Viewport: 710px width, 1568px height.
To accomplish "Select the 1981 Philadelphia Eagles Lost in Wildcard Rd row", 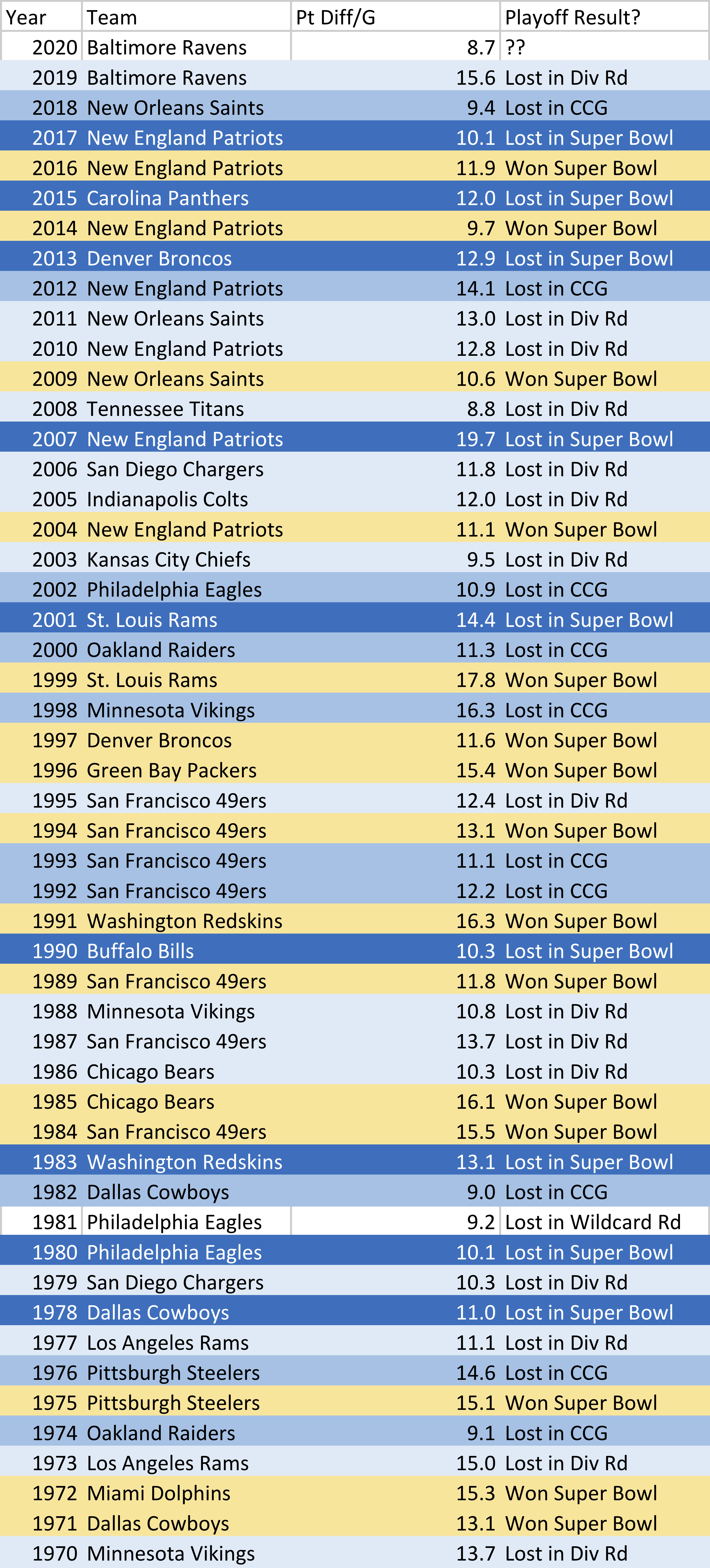I will click(355, 1221).
